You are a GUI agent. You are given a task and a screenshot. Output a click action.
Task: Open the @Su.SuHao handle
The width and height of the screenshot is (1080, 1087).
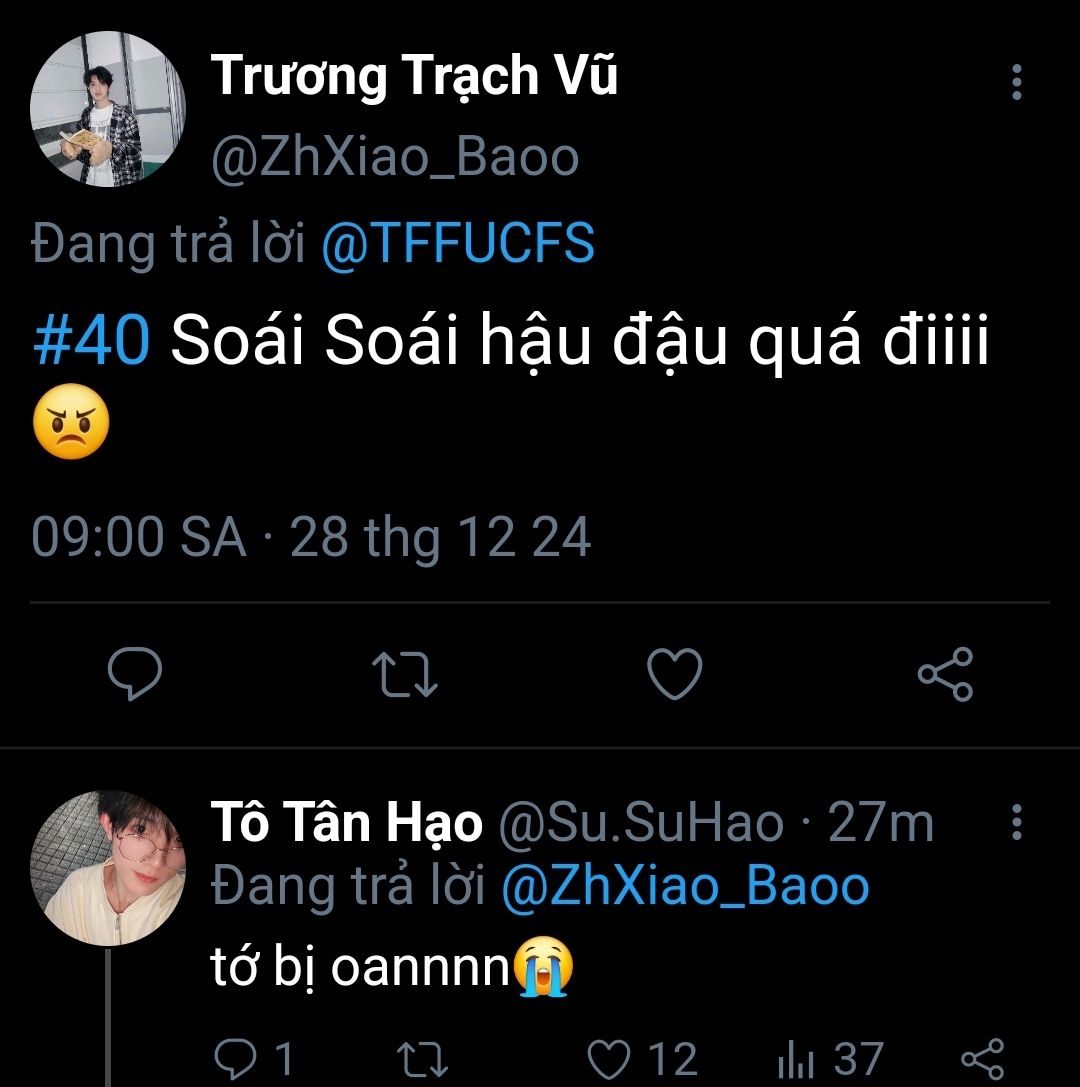(x=640, y=823)
